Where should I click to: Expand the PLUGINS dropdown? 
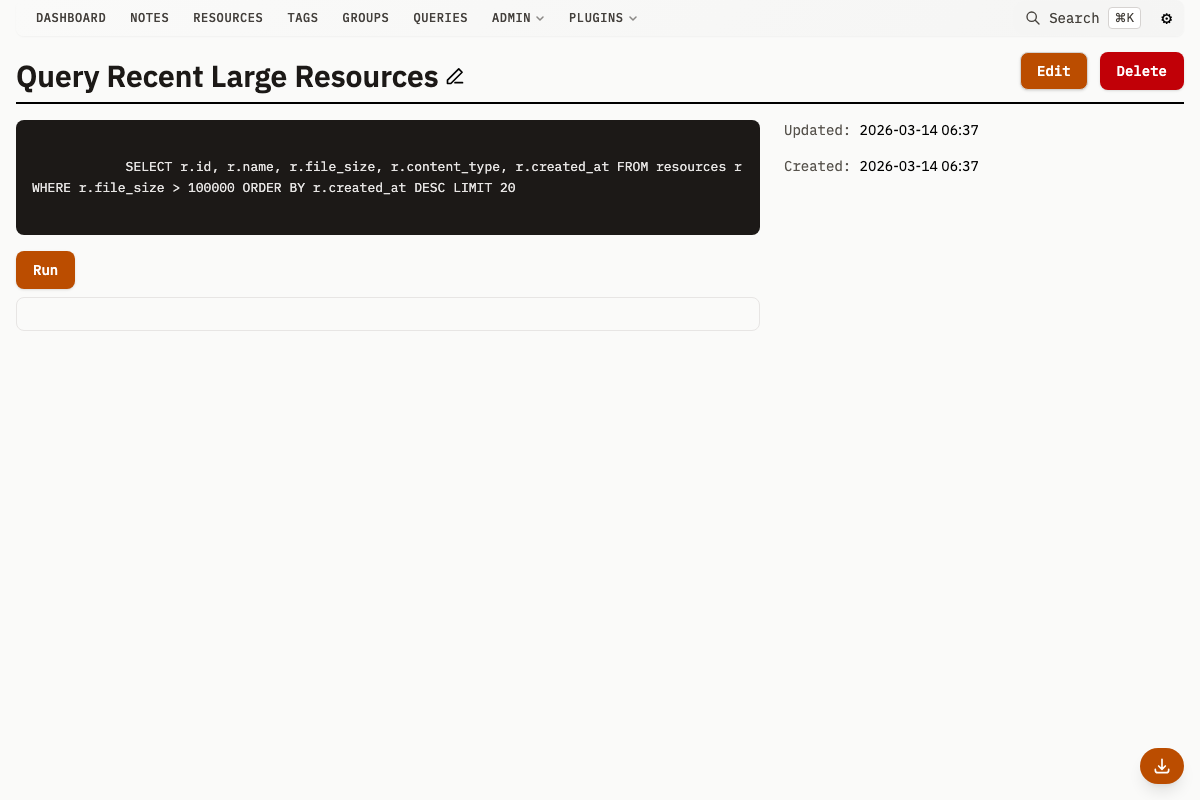pyautogui.click(x=602, y=17)
